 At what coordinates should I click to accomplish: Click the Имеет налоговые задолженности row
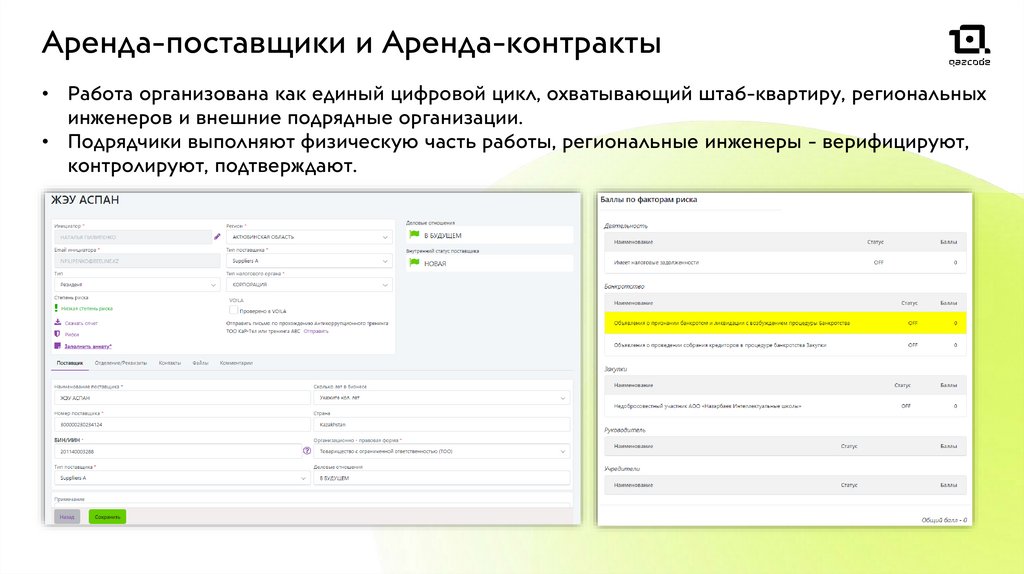coord(785,263)
